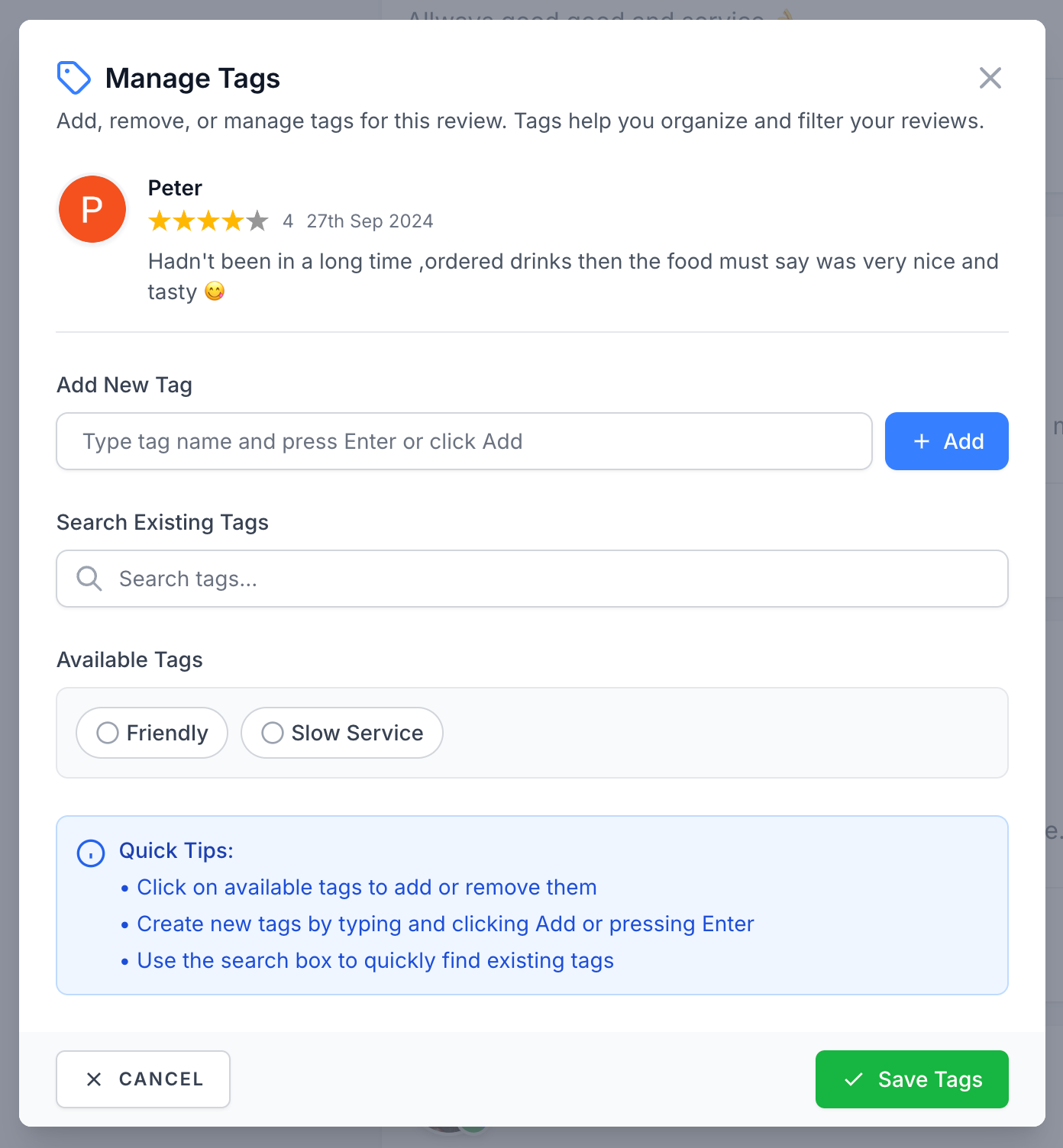Click the magnifier icon in tag search
Viewport: 1063px width, 1148px height.
tap(89, 579)
